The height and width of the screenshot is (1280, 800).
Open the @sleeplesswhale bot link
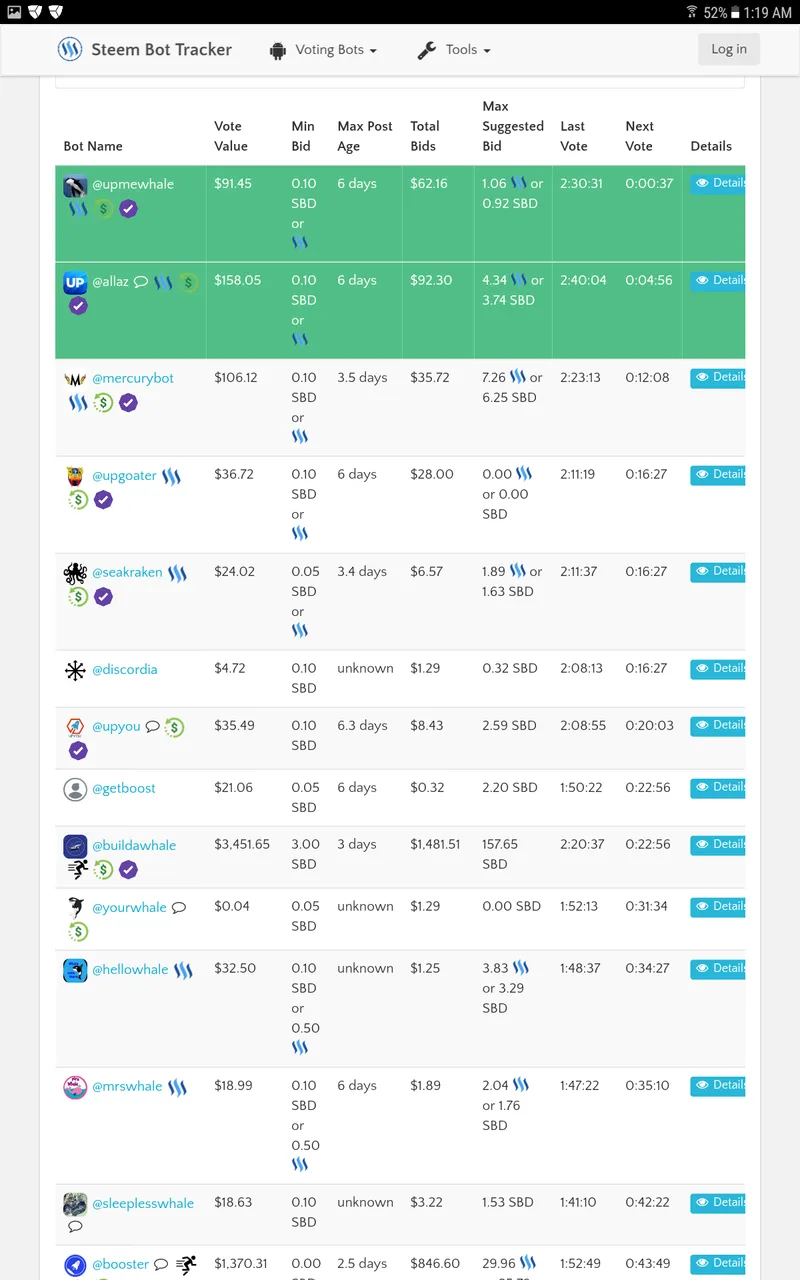point(143,1203)
